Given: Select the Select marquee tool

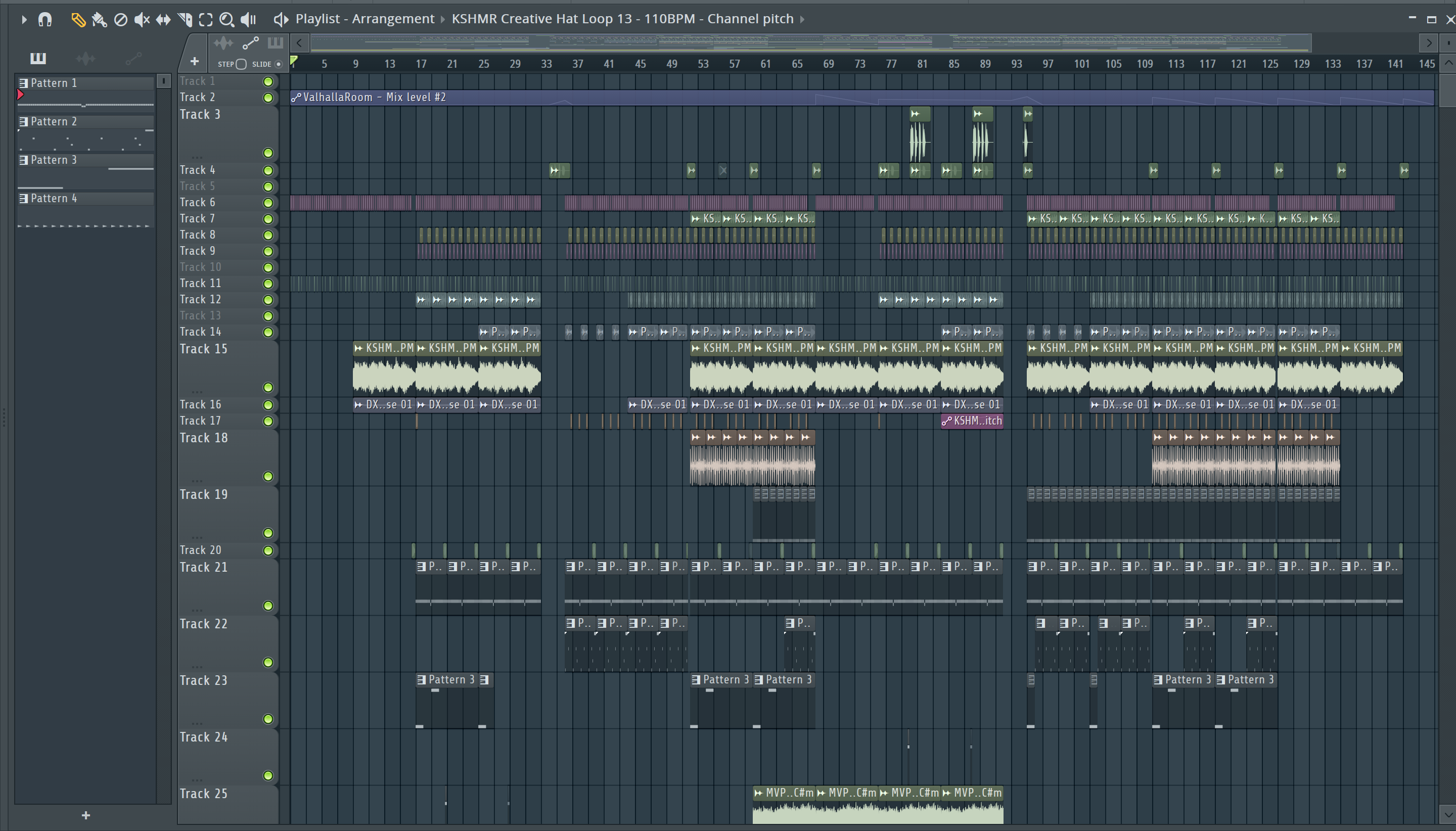Looking at the screenshot, I should pyautogui.click(x=205, y=20).
